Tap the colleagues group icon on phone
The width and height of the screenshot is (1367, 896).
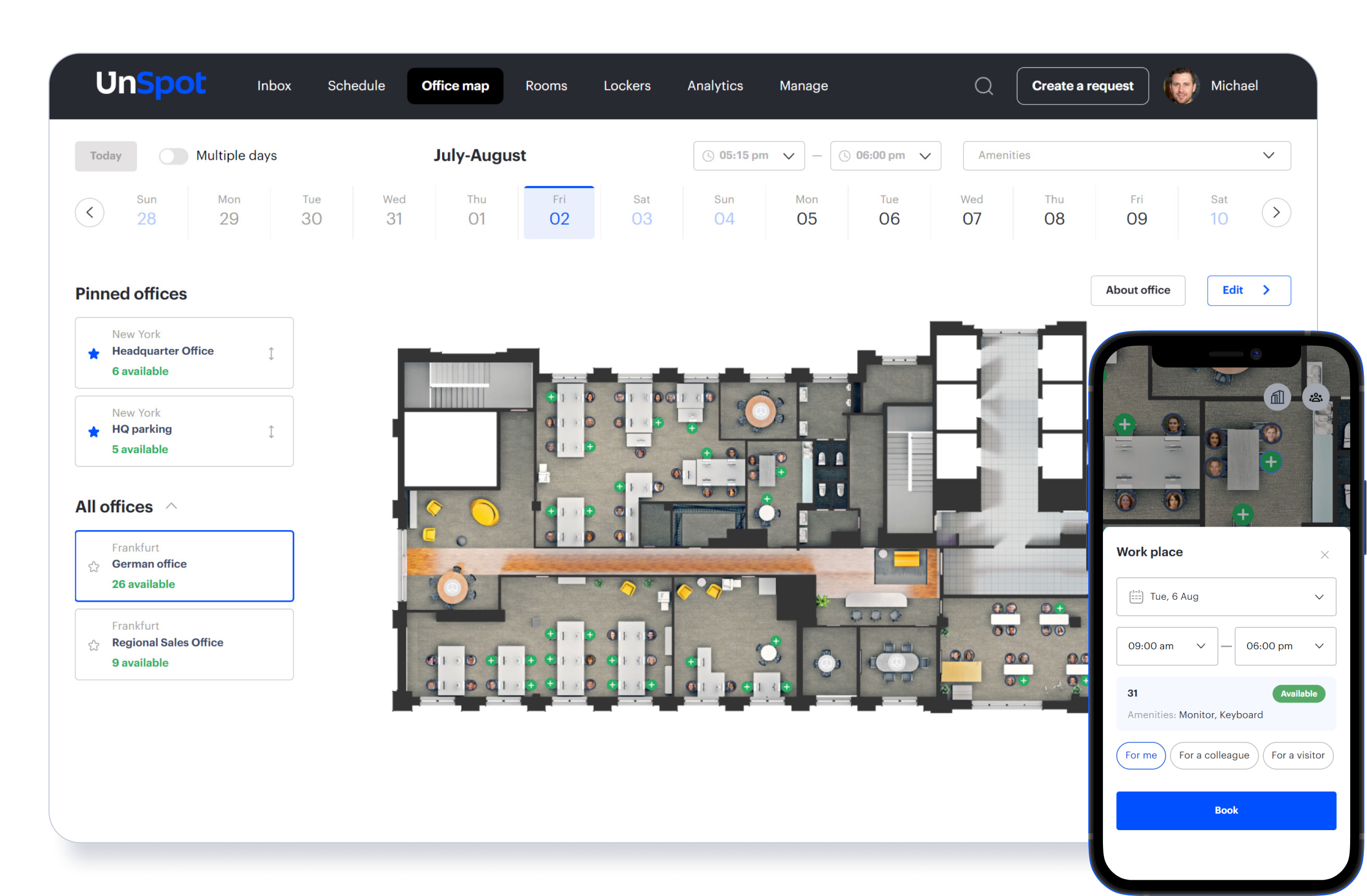pos(1315,397)
